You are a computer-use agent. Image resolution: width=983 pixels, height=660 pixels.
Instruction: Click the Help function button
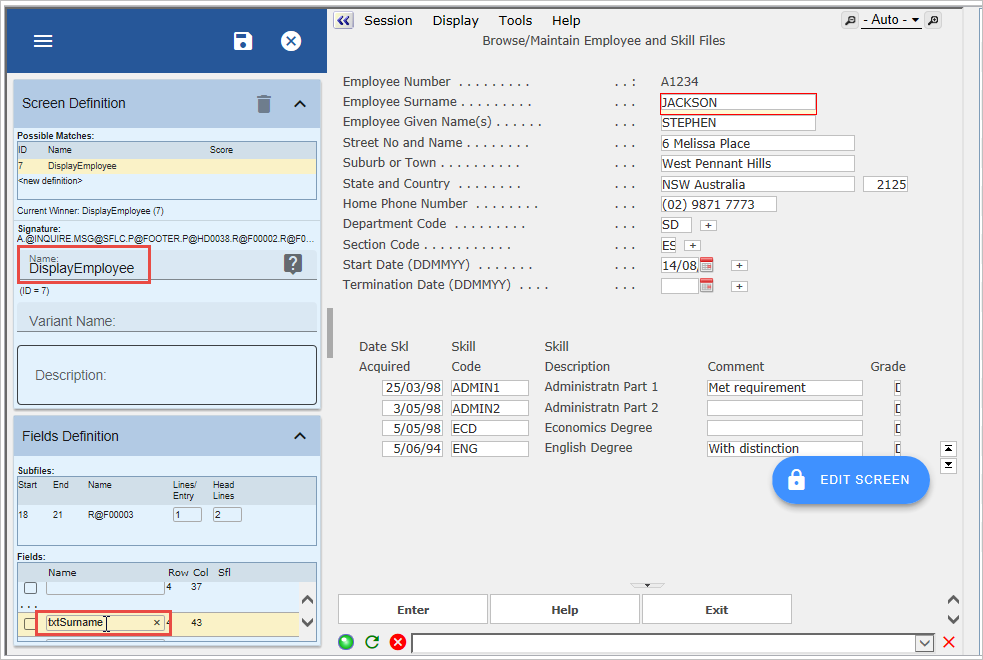[x=564, y=610]
